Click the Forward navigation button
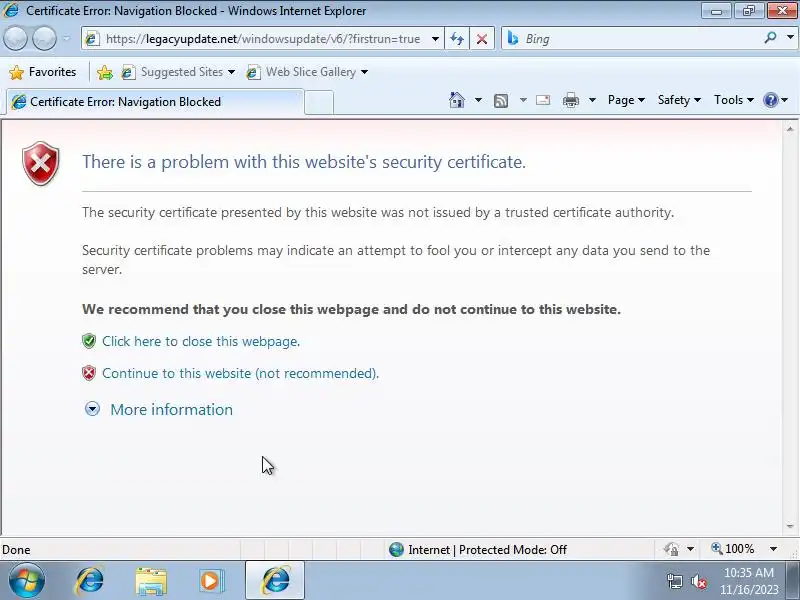The image size is (800, 600). point(44,38)
